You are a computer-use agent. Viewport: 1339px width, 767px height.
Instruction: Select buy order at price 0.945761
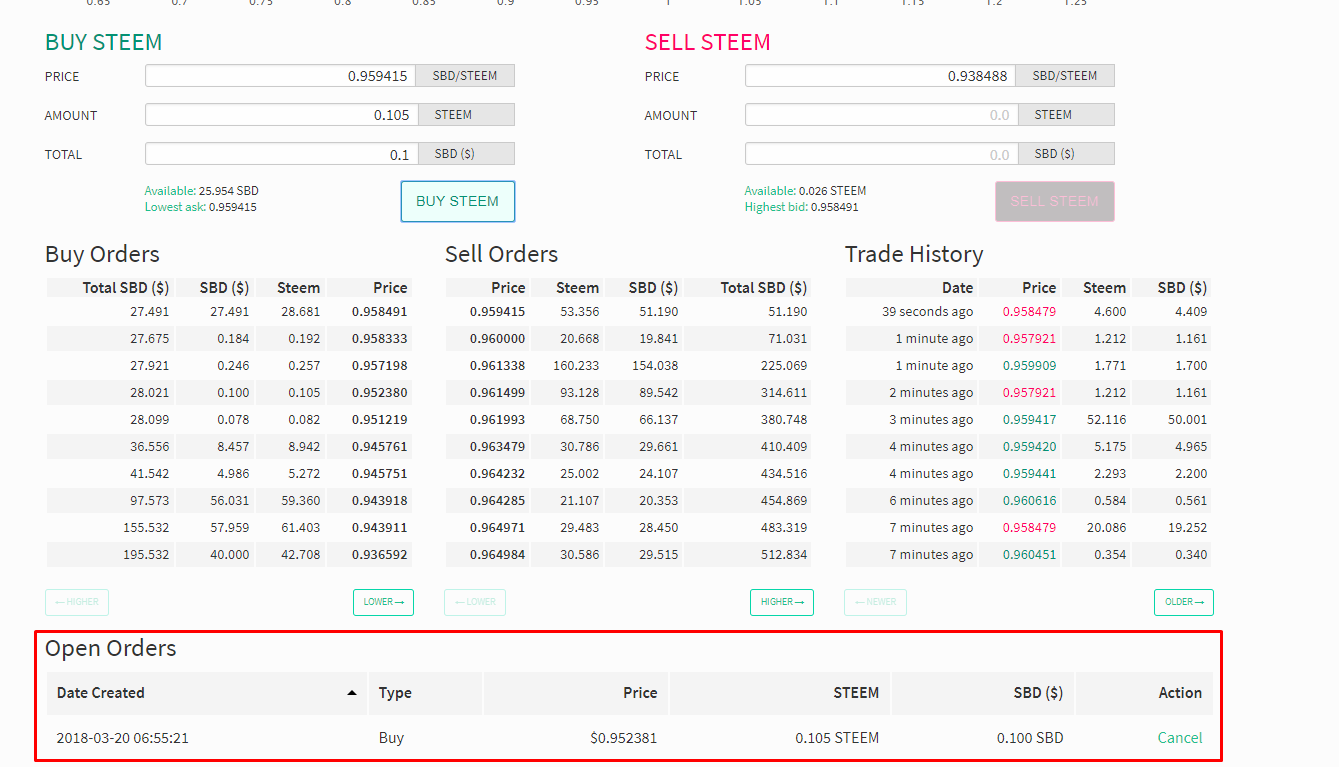[229, 447]
